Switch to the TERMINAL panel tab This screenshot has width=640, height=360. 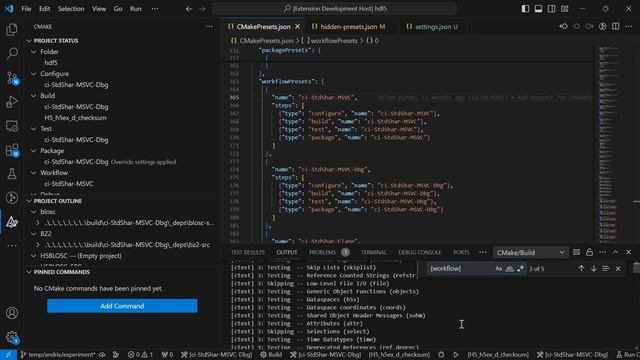[x=373, y=253]
